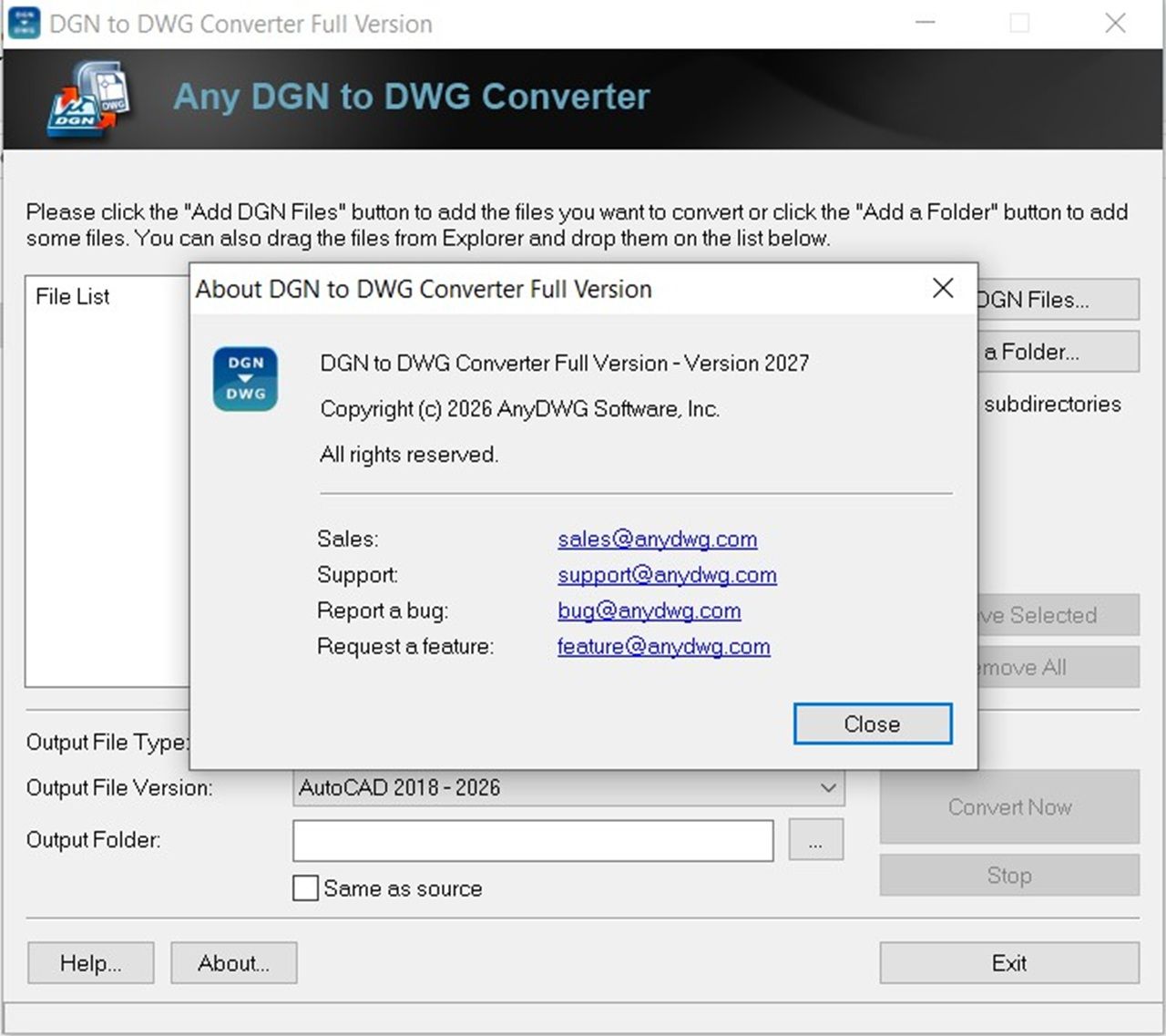1166x1036 pixels.
Task: Click the Remove Selected button
Action: click(1058, 615)
